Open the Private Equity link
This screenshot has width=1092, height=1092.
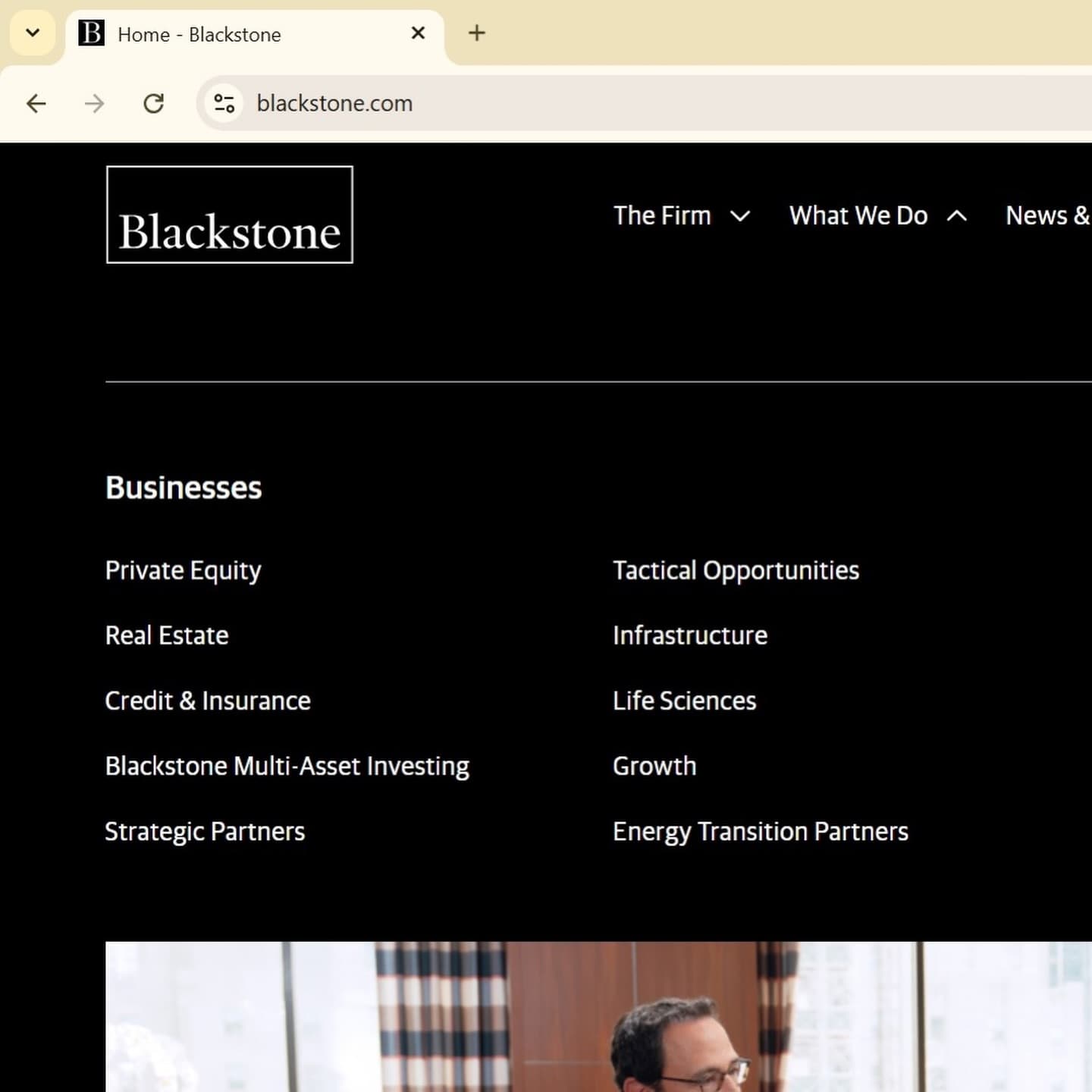184,571
